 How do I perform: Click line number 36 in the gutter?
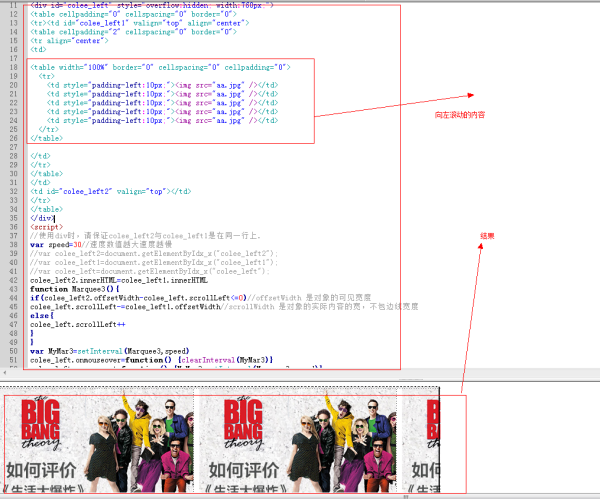pyautogui.click(x=13, y=227)
